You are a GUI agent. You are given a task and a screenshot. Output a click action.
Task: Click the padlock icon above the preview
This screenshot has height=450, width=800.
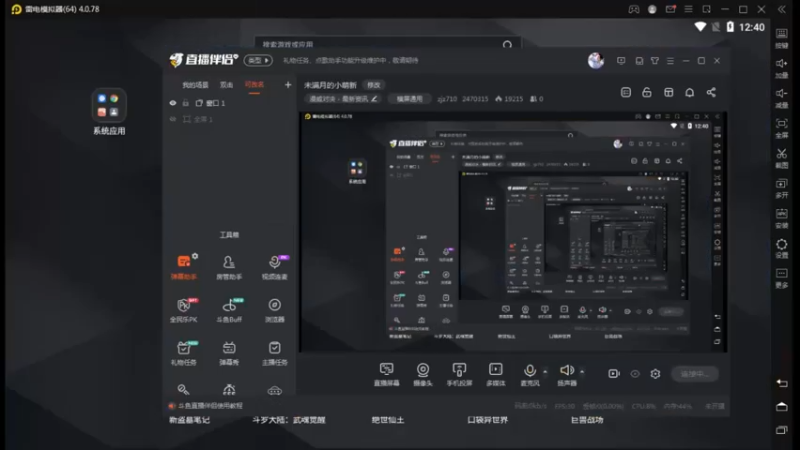coord(647,92)
